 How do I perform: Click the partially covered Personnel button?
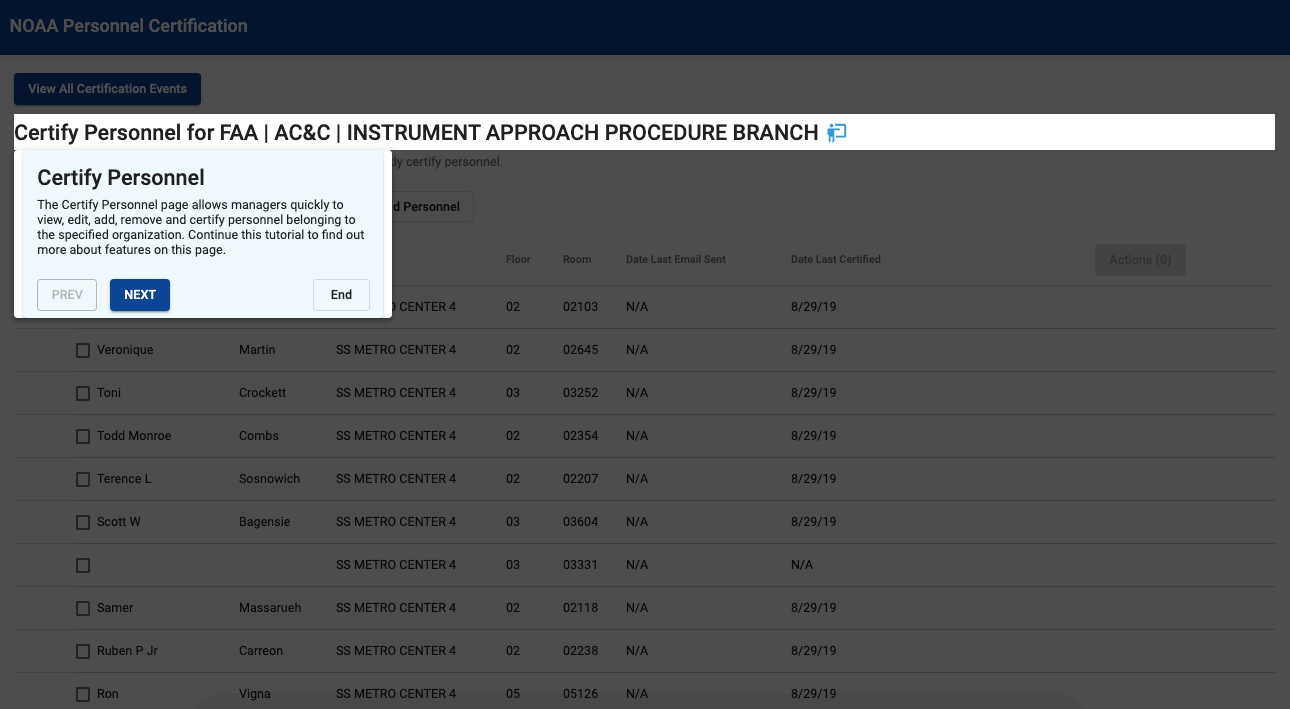[432, 207]
